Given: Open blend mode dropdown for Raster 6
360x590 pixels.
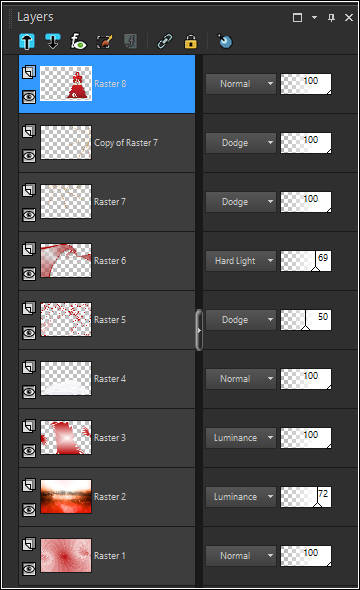Looking at the screenshot, I should click(x=241, y=261).
